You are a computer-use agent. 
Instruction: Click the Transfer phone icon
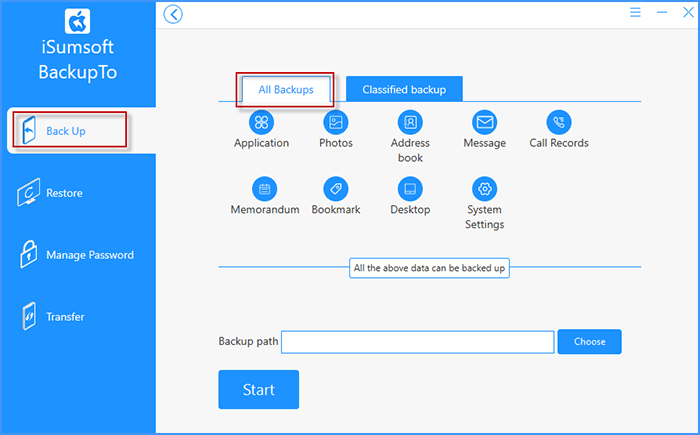click(x=29, y=316)
